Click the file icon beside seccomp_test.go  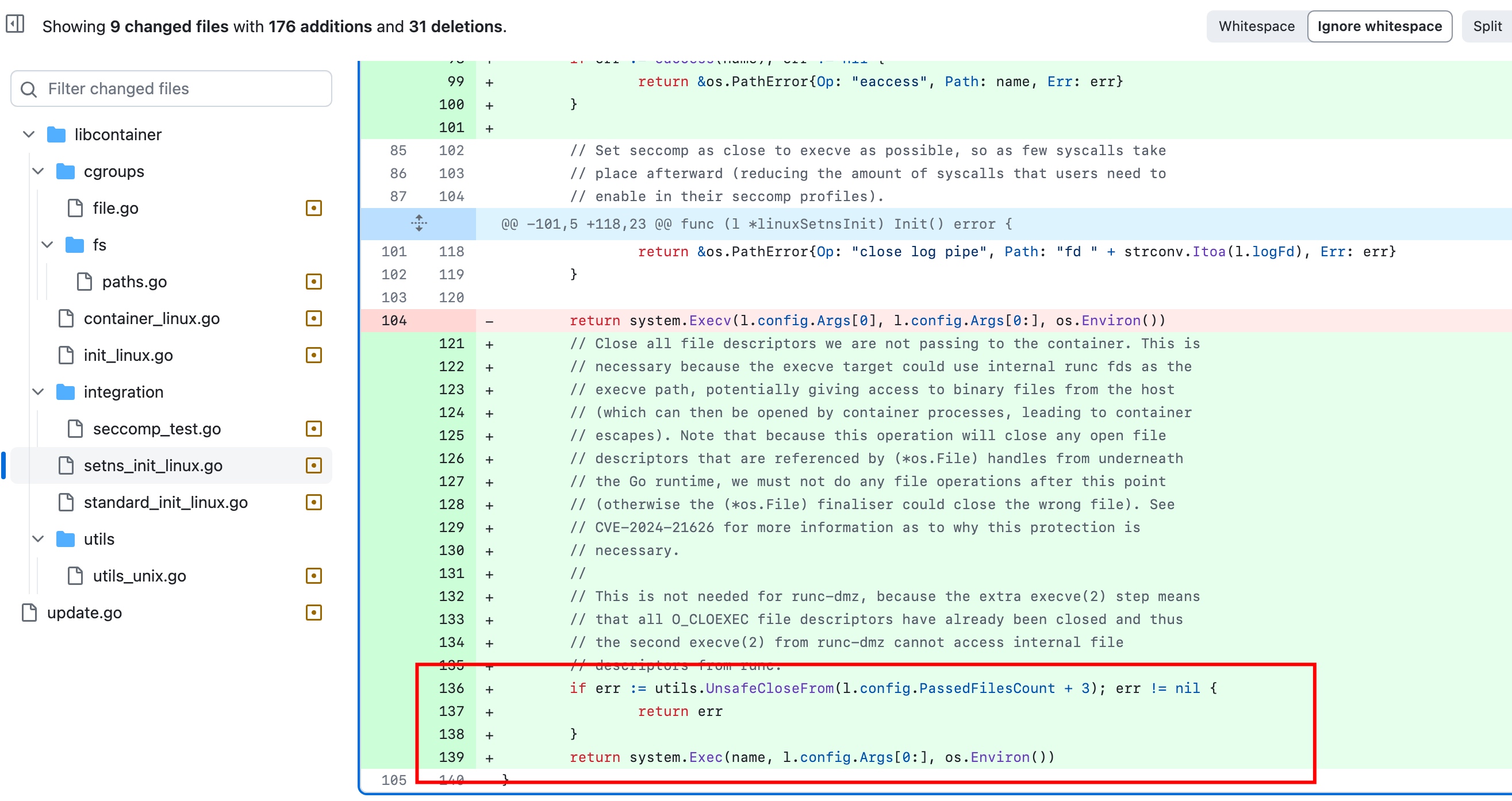point(75,429)
